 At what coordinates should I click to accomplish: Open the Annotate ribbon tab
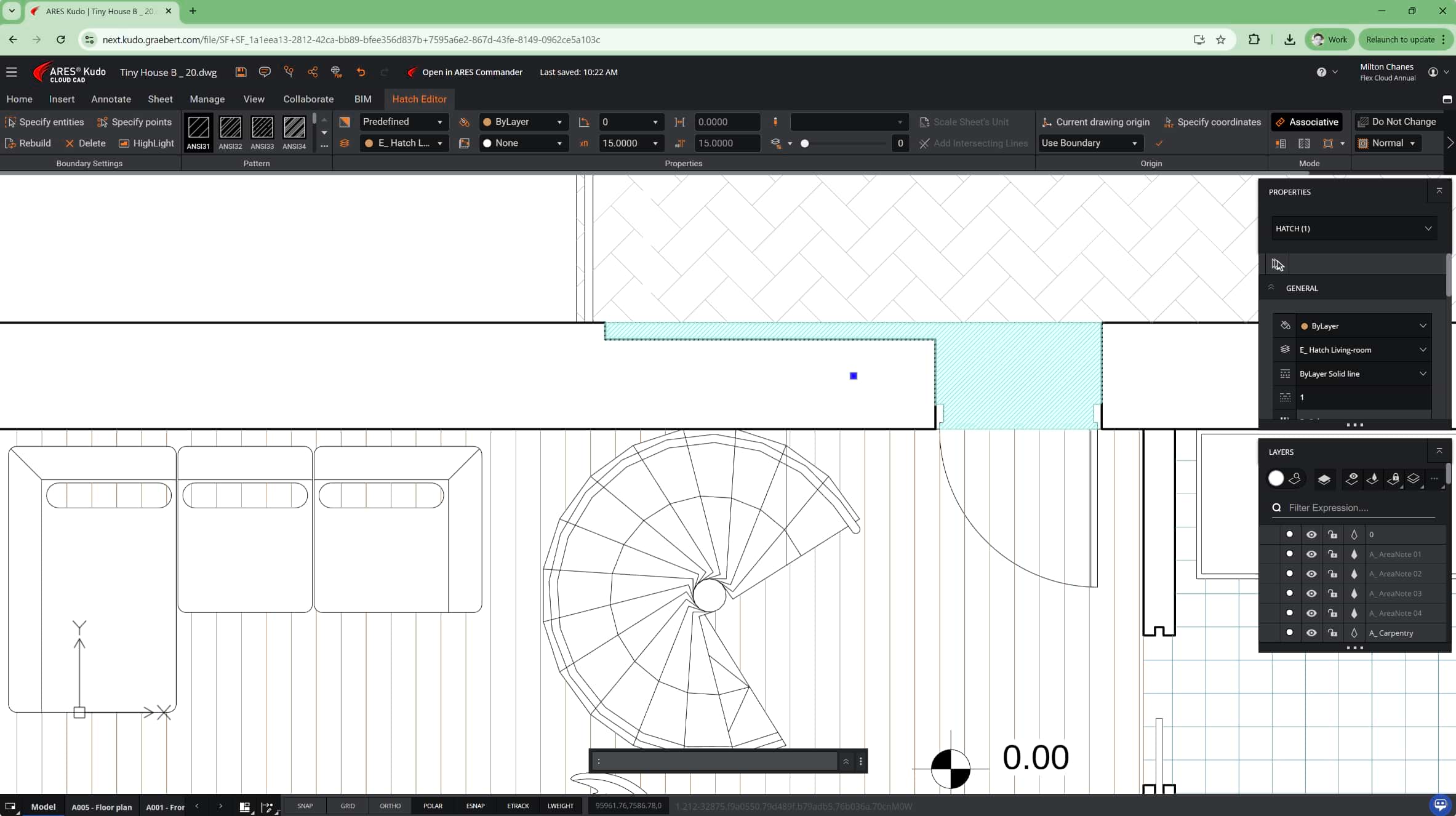click(111, 99)
